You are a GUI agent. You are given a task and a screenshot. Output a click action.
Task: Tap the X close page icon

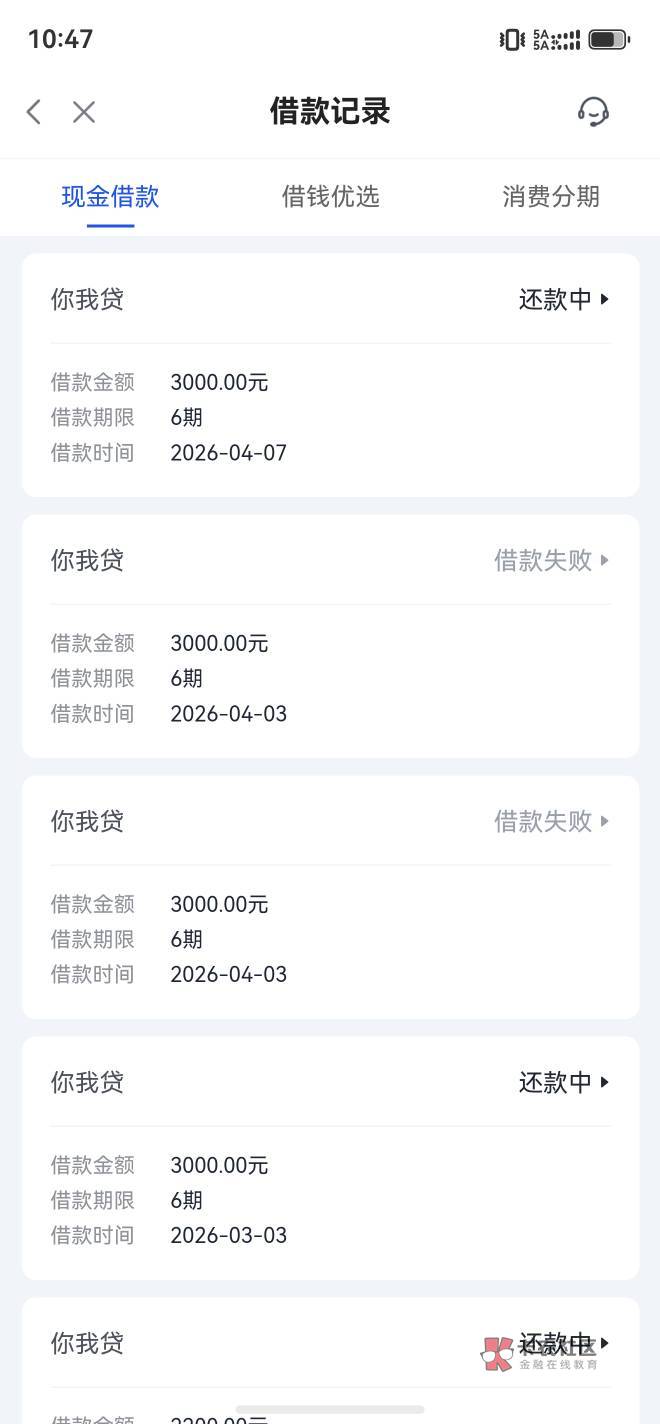(x=84, y=112)
